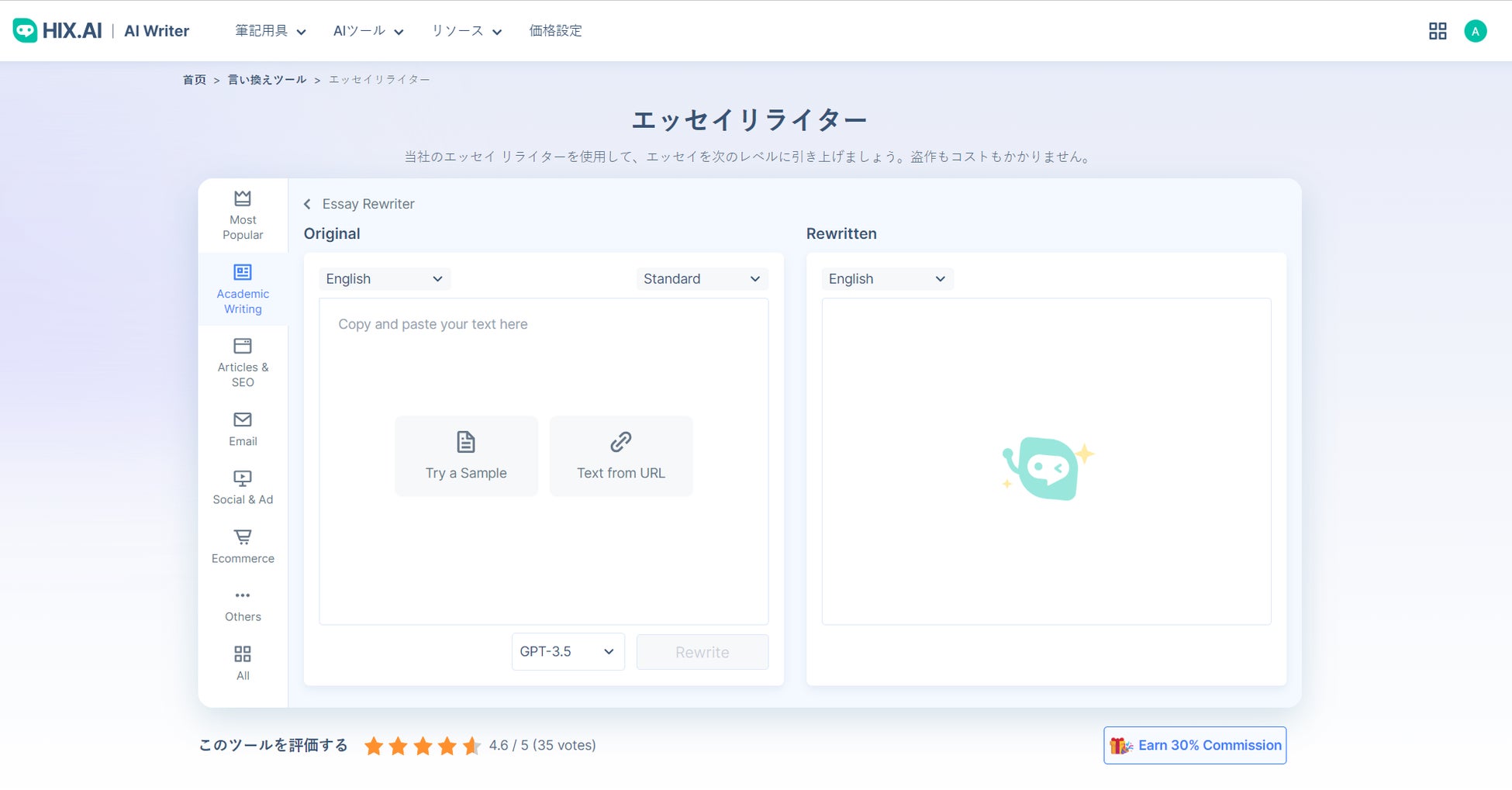Click the Text from URL link icon
1512x790 pixels.
[621, 442]
